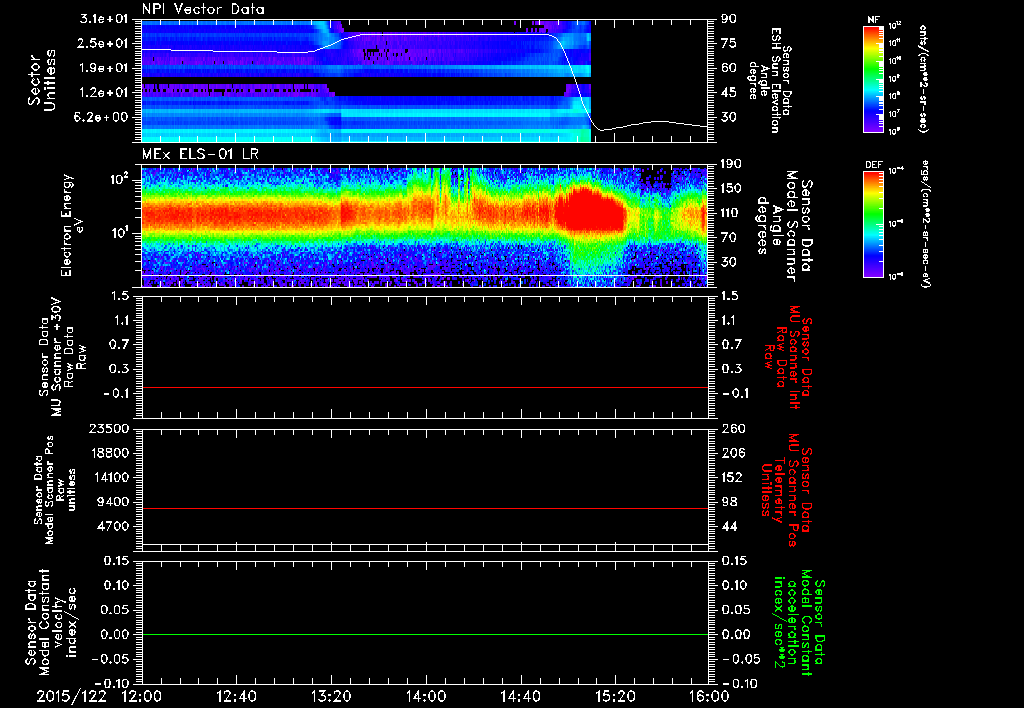Click the time tick label '14:00'
The image size is (1024, 708).
pyautogui.click(x=426, y=696)
